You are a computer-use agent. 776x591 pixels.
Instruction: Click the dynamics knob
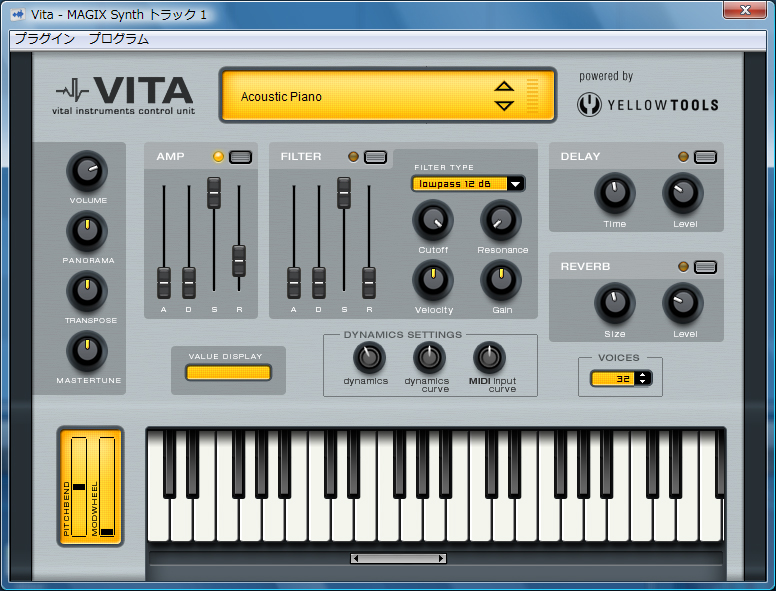tap(369, 357)
